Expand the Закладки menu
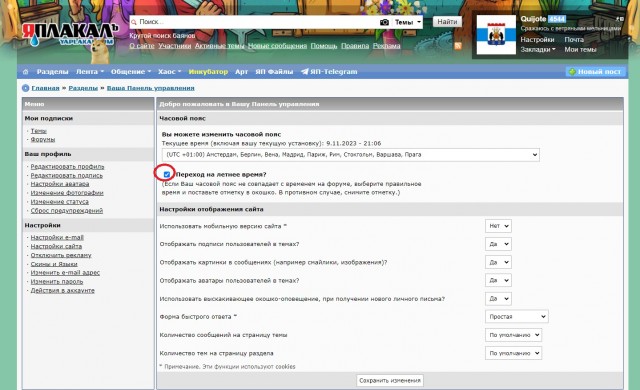The width and height of the screenshot is (640, 390). 538,49
